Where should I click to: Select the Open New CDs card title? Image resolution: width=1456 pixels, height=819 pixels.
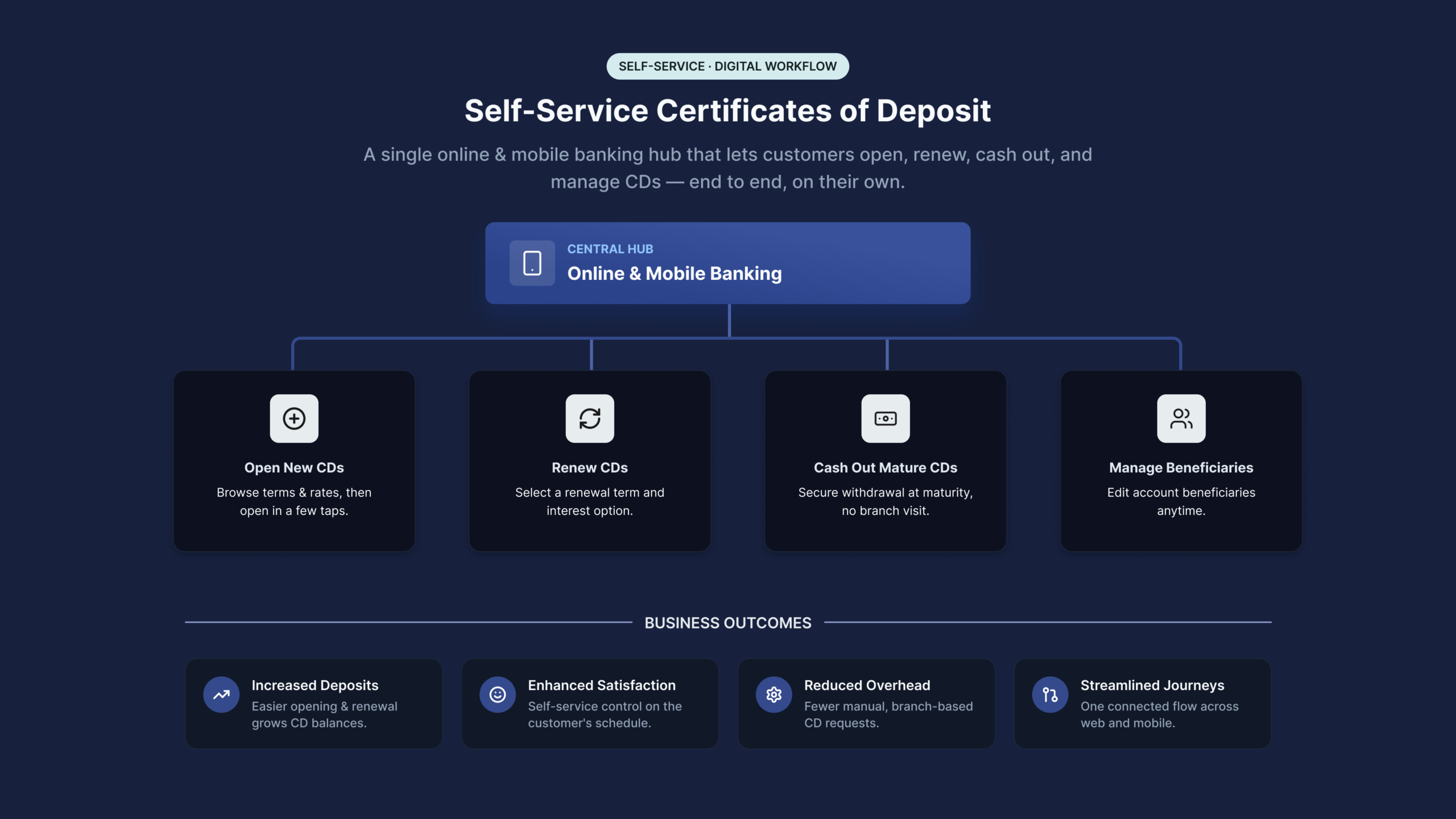294,468
